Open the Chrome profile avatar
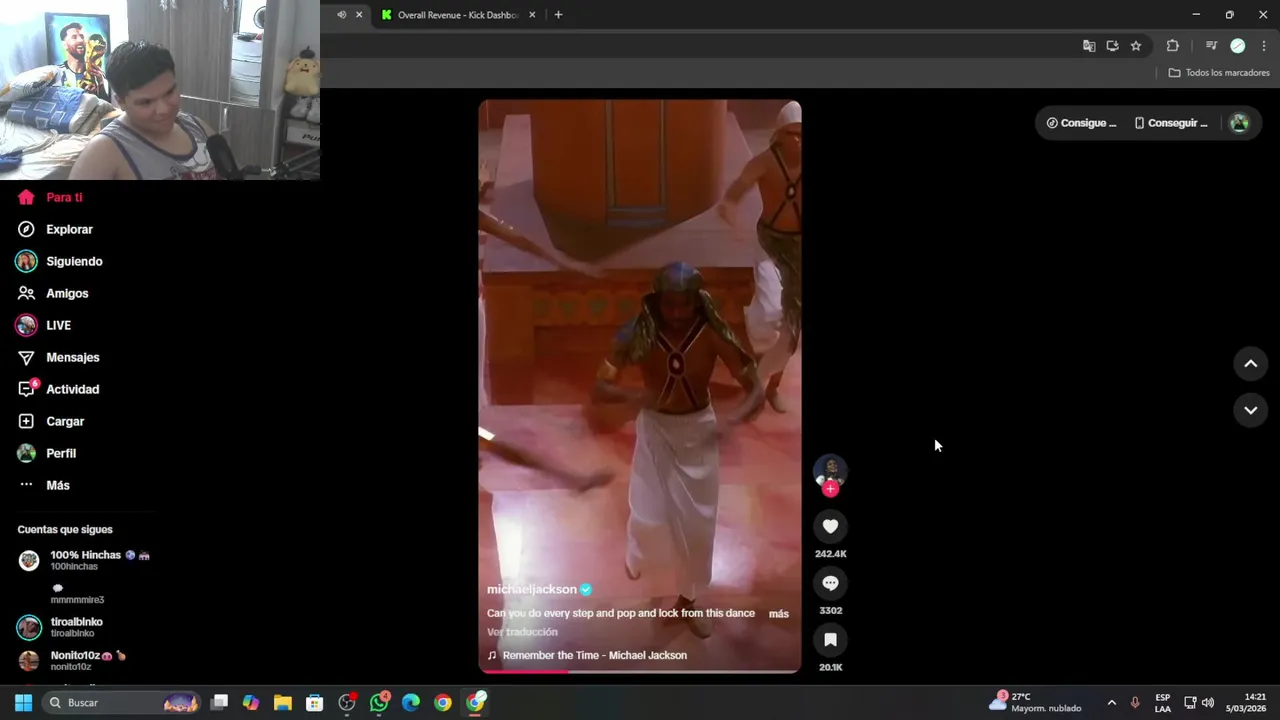1280x720 pixels. (x=1238, y=46)
